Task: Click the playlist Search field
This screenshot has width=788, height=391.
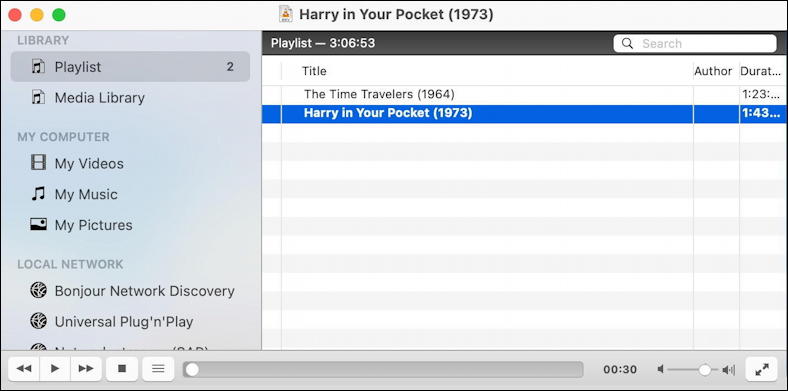Action: click(695, 43)
